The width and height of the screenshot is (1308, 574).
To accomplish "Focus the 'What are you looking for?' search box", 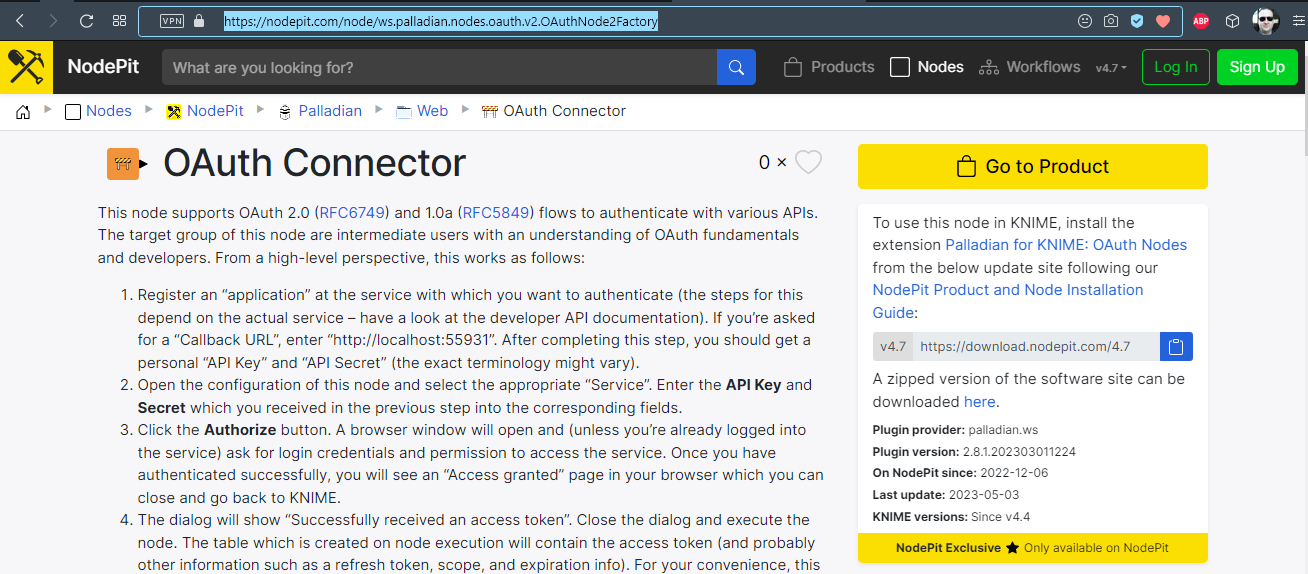I will [439, 67].
